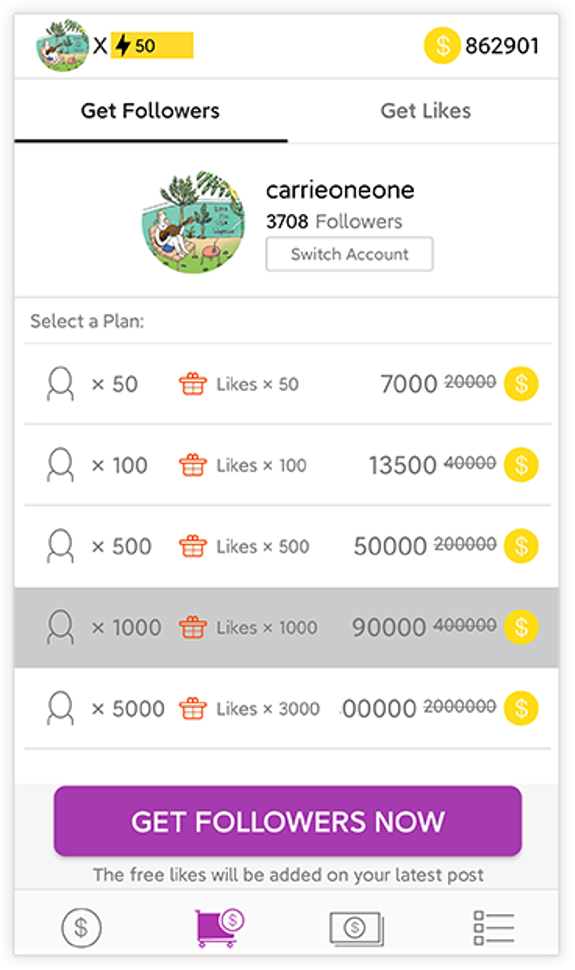Select the 50 followers plan
The image size is (575, 970).
click(x=288, y=384)
